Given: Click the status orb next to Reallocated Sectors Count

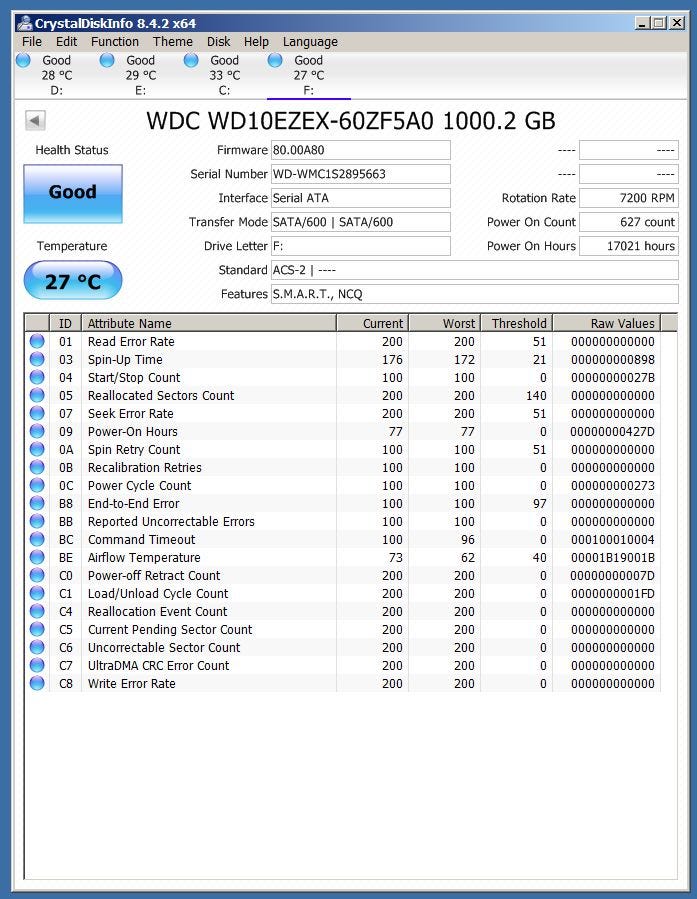Looking at the screenshot, I should pyautogui.click(x=37, y=395).
